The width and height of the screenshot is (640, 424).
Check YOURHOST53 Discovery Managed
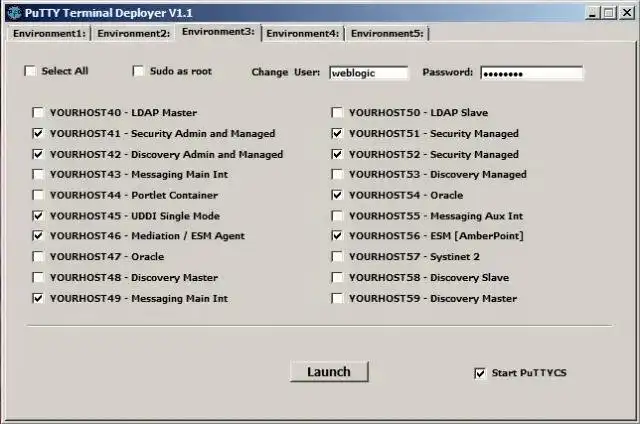tap(337, 175)
